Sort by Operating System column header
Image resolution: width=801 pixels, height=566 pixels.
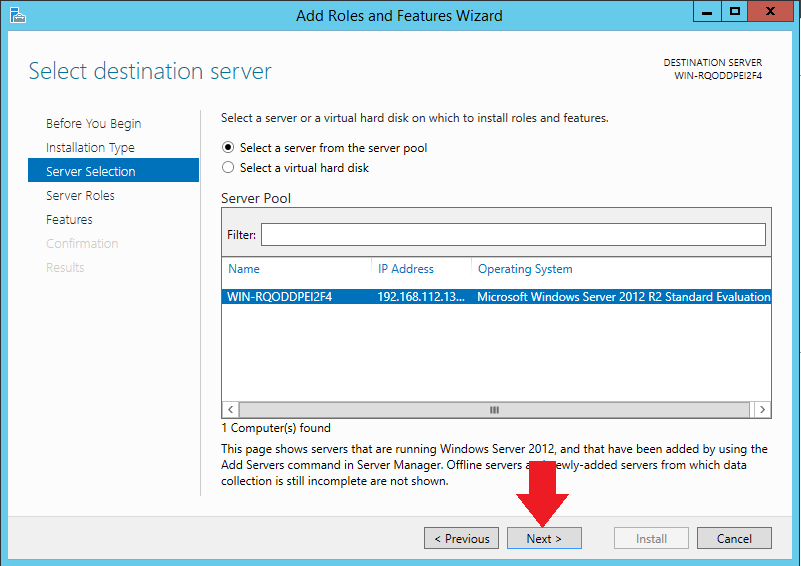[x=620, y=269]
